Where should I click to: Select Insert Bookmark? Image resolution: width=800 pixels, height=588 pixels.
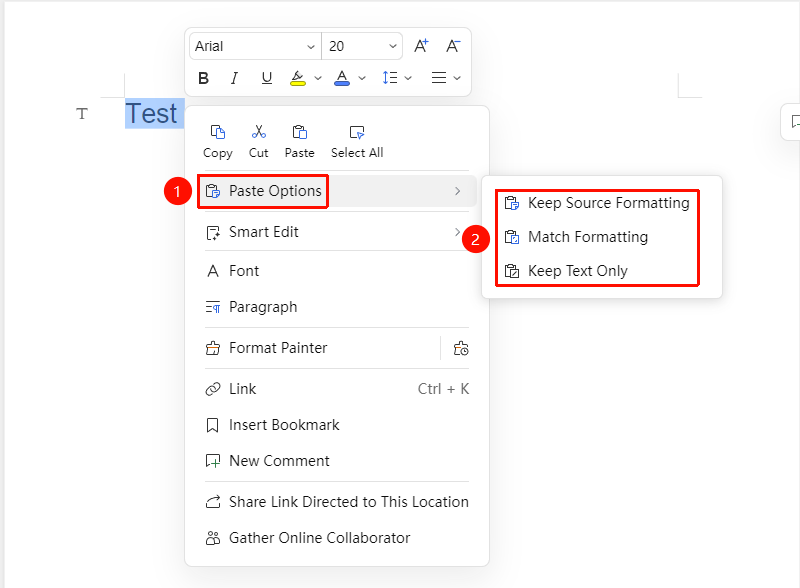(x=337, y=425)
